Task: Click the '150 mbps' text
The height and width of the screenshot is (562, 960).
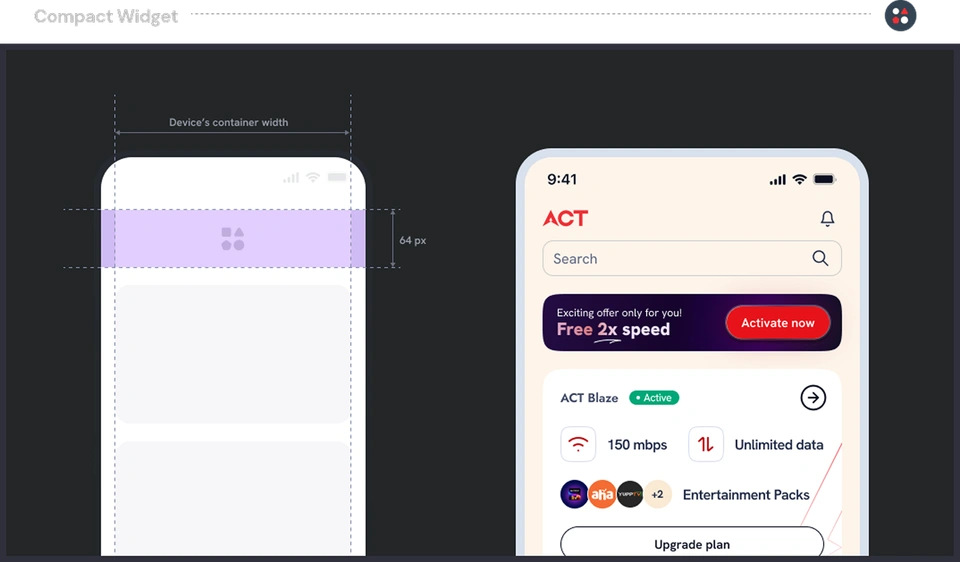Action: (x=637, y=445)
